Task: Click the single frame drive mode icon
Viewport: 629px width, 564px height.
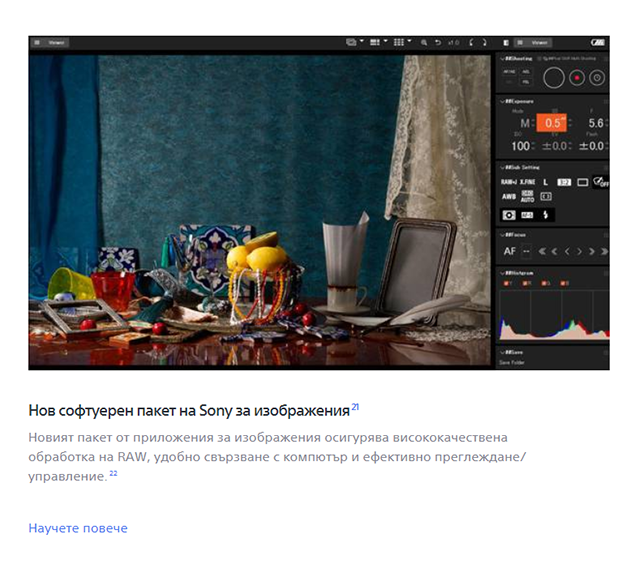Action: [x=582, y=183]
